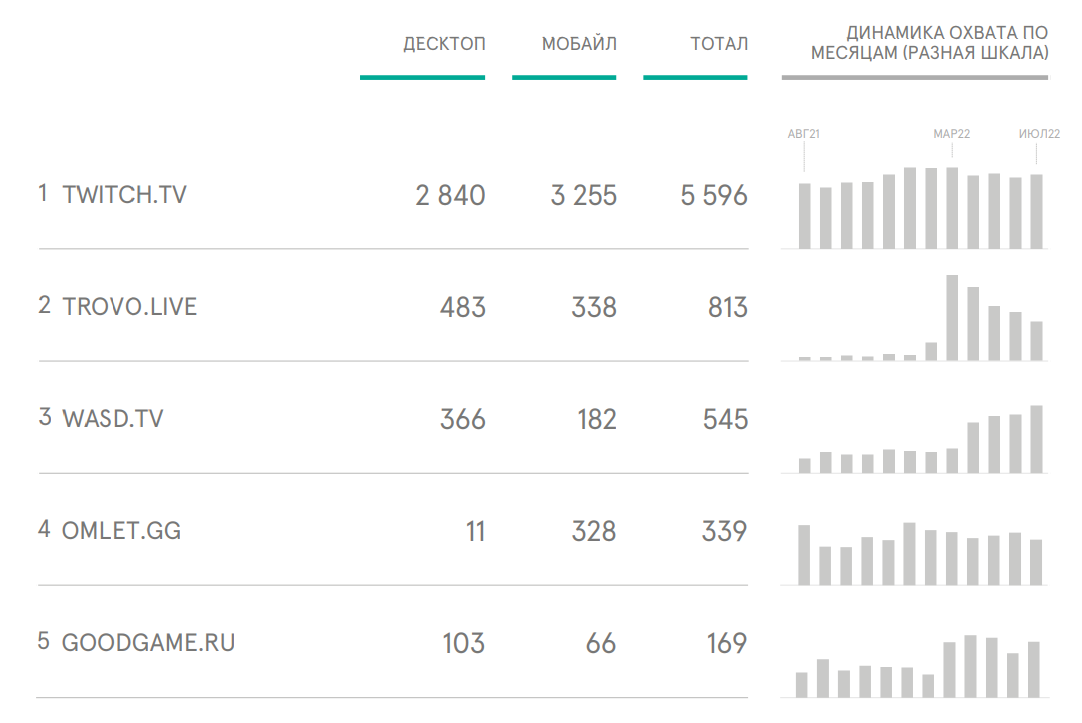Click GoodGame desktop value 103
Viewport: 1082px width, 723px height.
[x=463, y=643]
